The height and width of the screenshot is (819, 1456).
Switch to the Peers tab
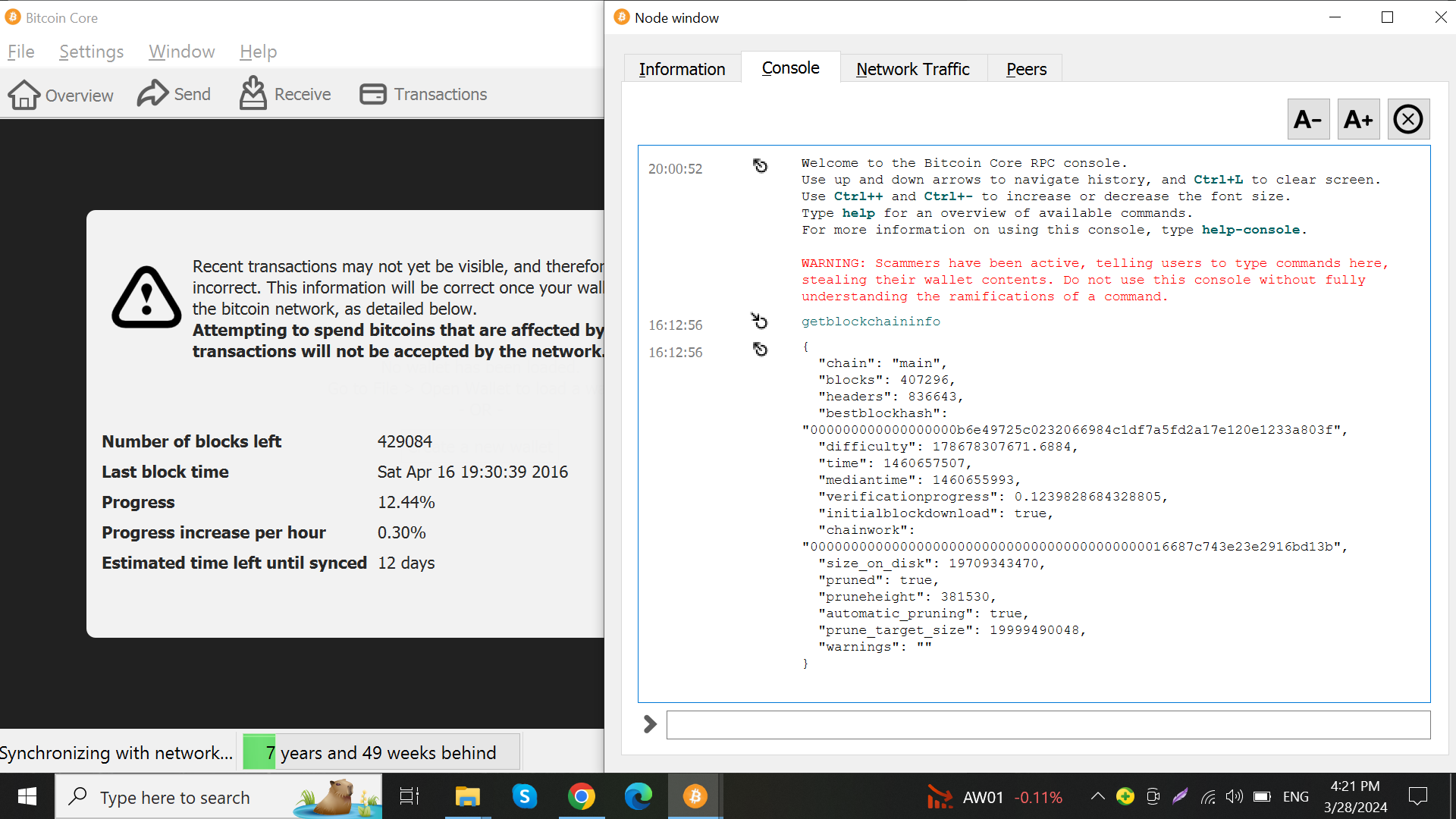click(x=1026, y=69)
